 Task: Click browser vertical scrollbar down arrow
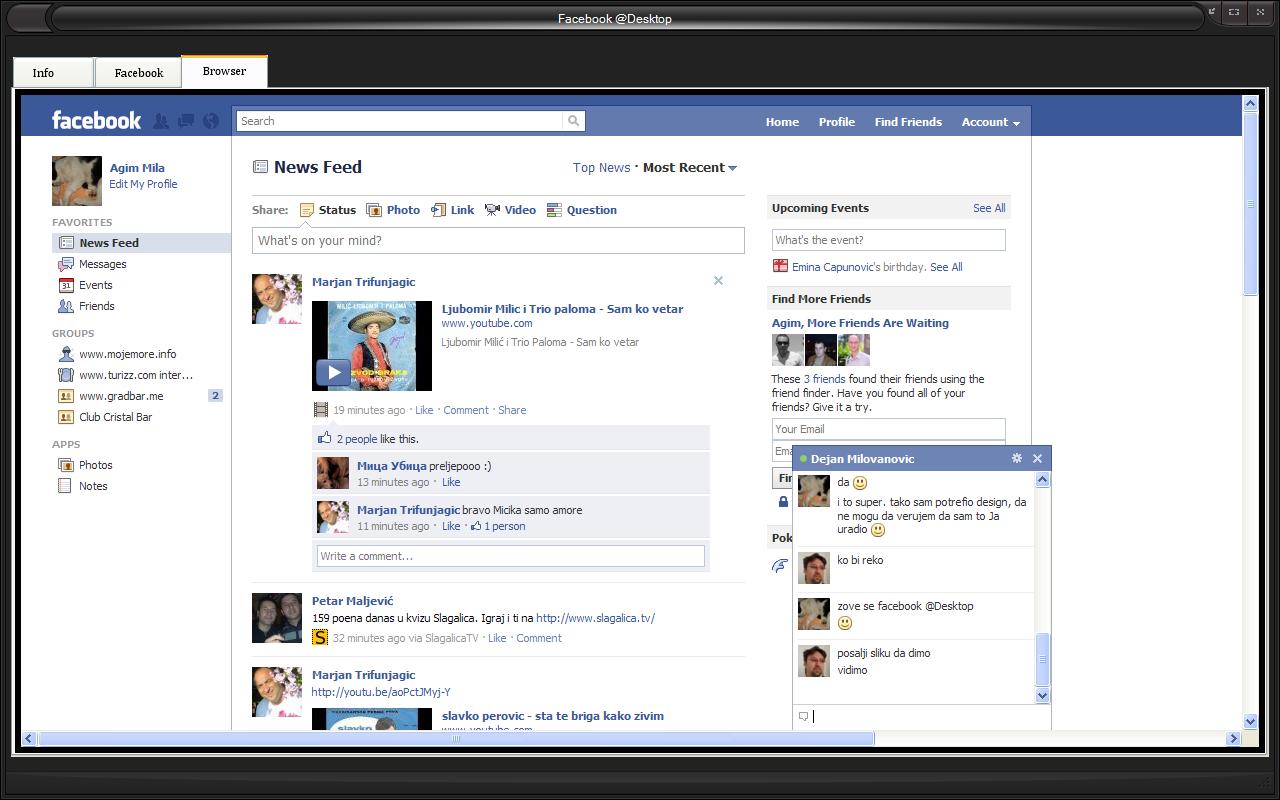[1250, 721]
